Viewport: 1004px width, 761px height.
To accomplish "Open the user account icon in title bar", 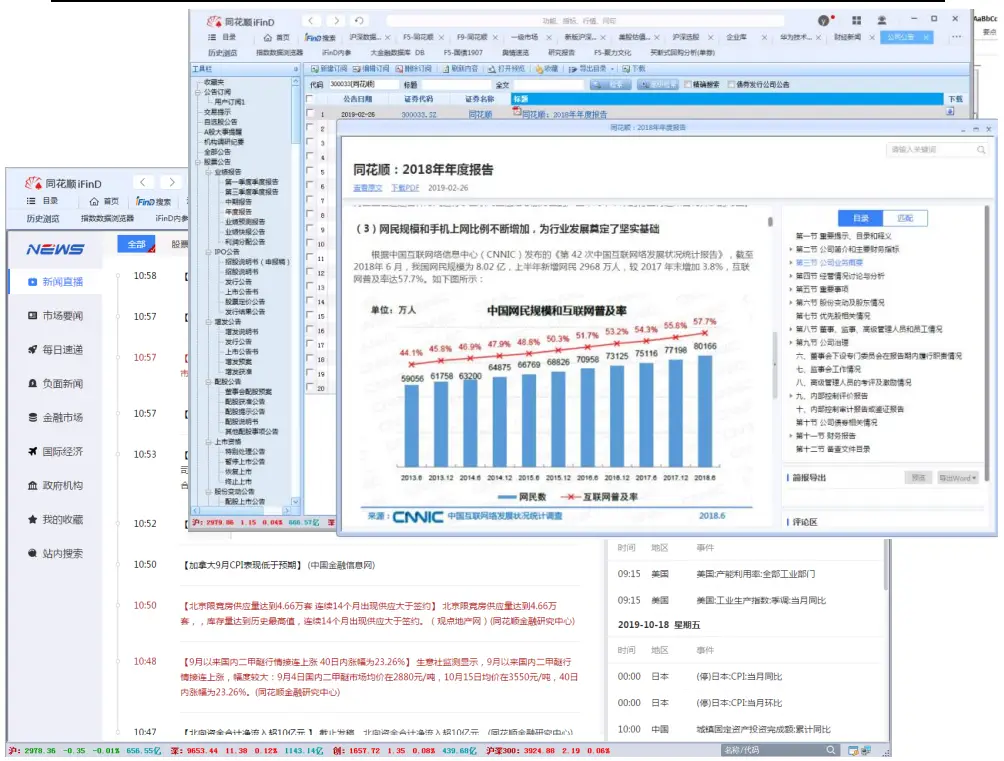I will (x=882, y=20).
